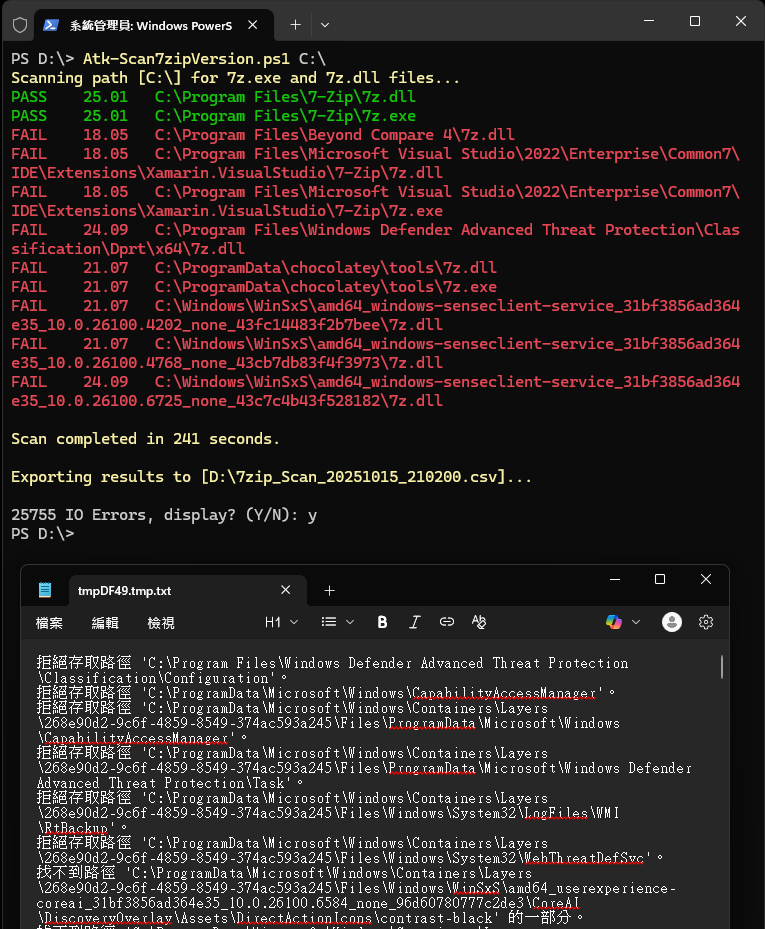Click the account profile icon in Notepad

[672, 622]
